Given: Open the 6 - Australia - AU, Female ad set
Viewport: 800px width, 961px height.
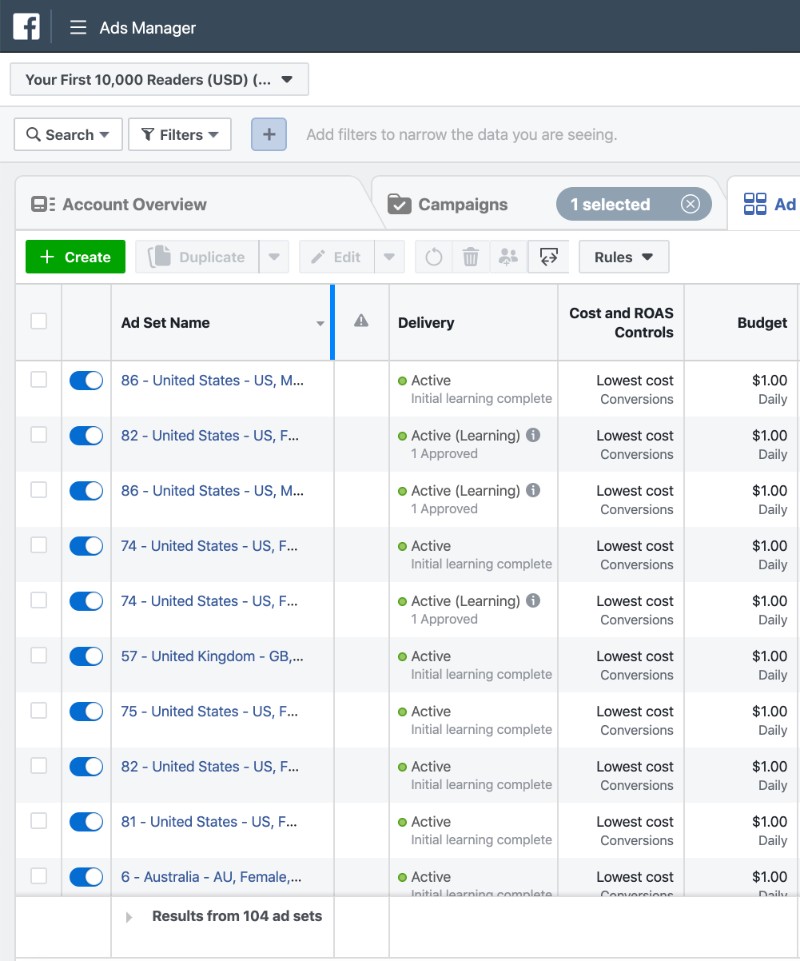Looking at the screenshot, I should tap(211, 876).
